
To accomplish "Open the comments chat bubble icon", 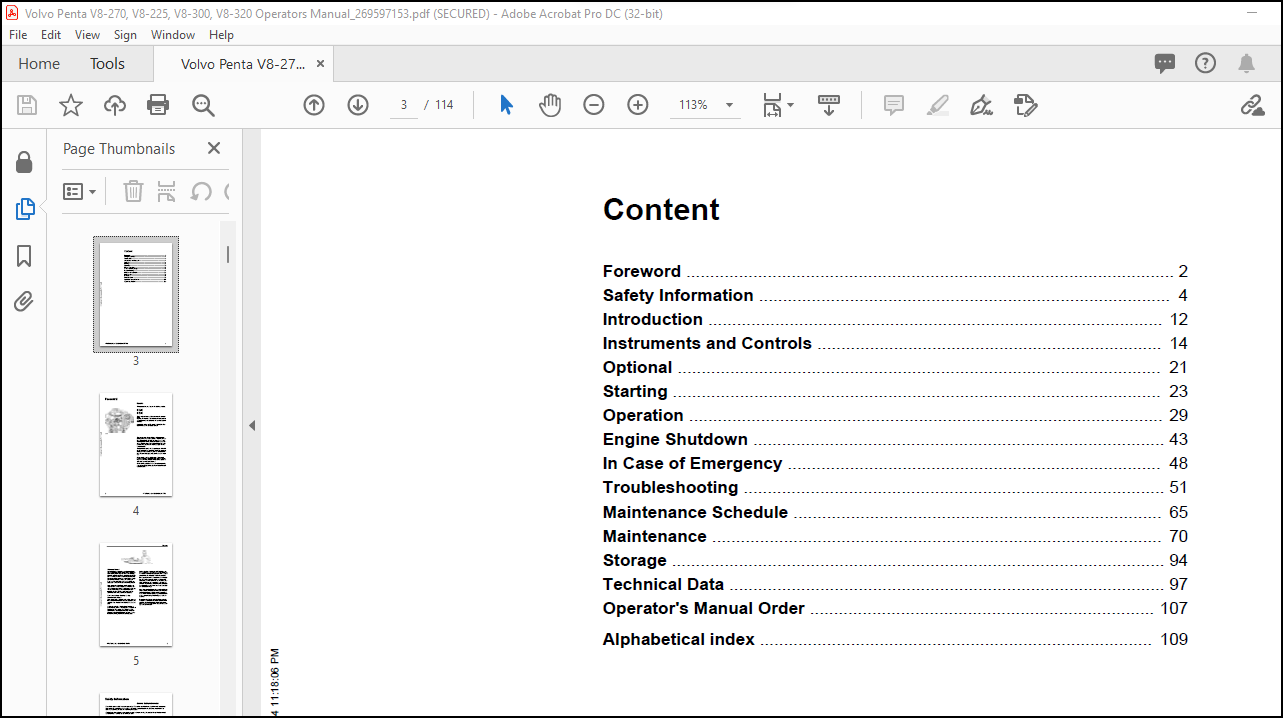I will click(1165, 64).
